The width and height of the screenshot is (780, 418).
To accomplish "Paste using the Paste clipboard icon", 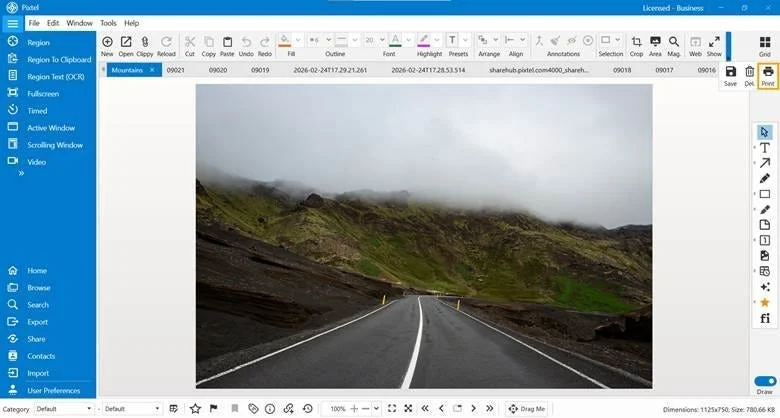I will [x=227, y=42].
